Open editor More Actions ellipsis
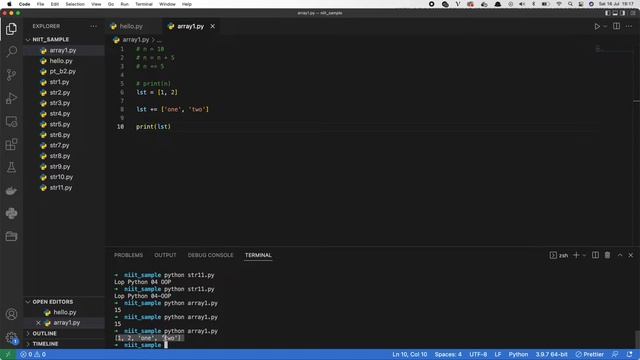Screen dimensions: 640x360 coord(629,26)
